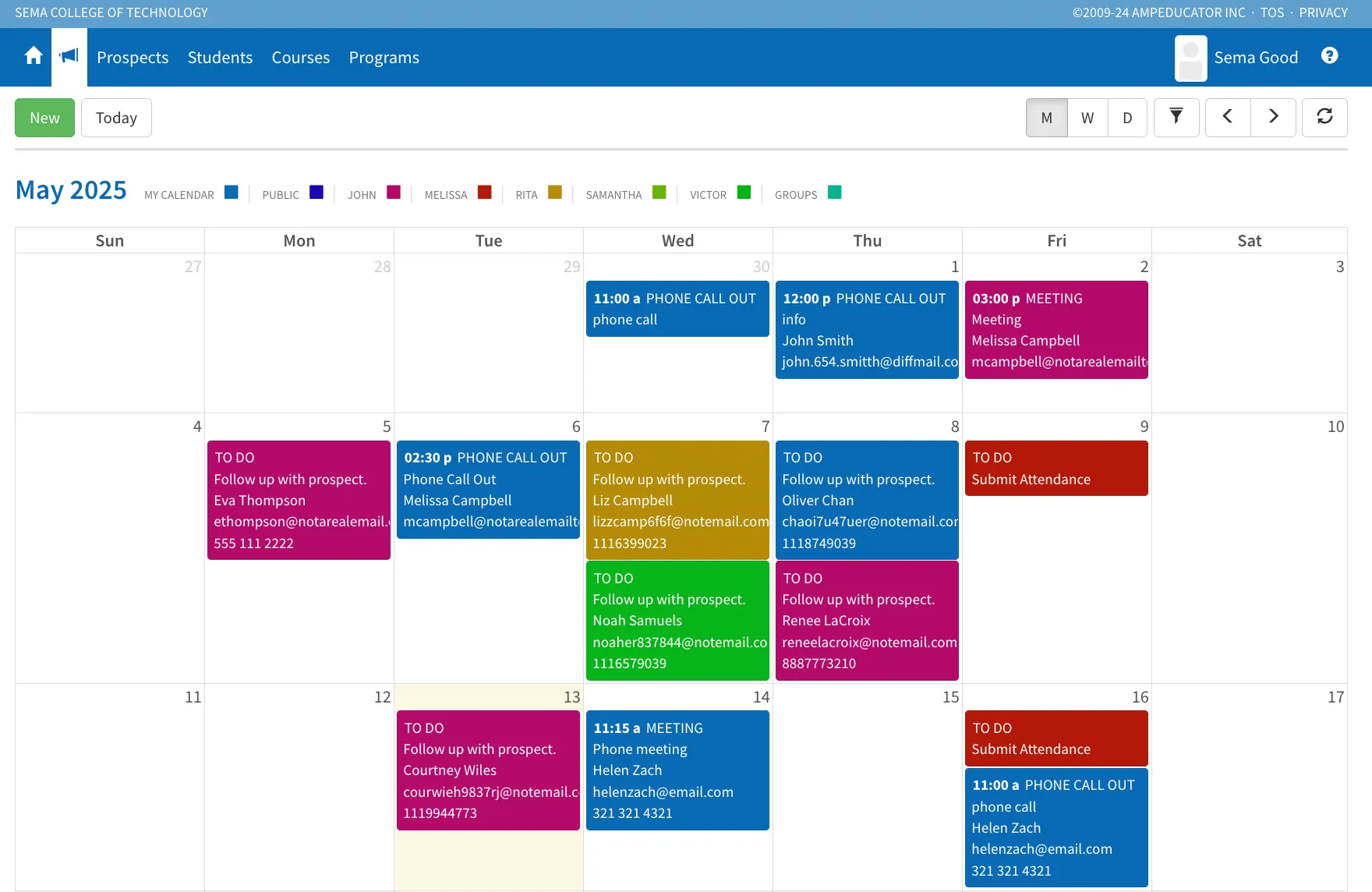Jump to Today

(116, 118)
